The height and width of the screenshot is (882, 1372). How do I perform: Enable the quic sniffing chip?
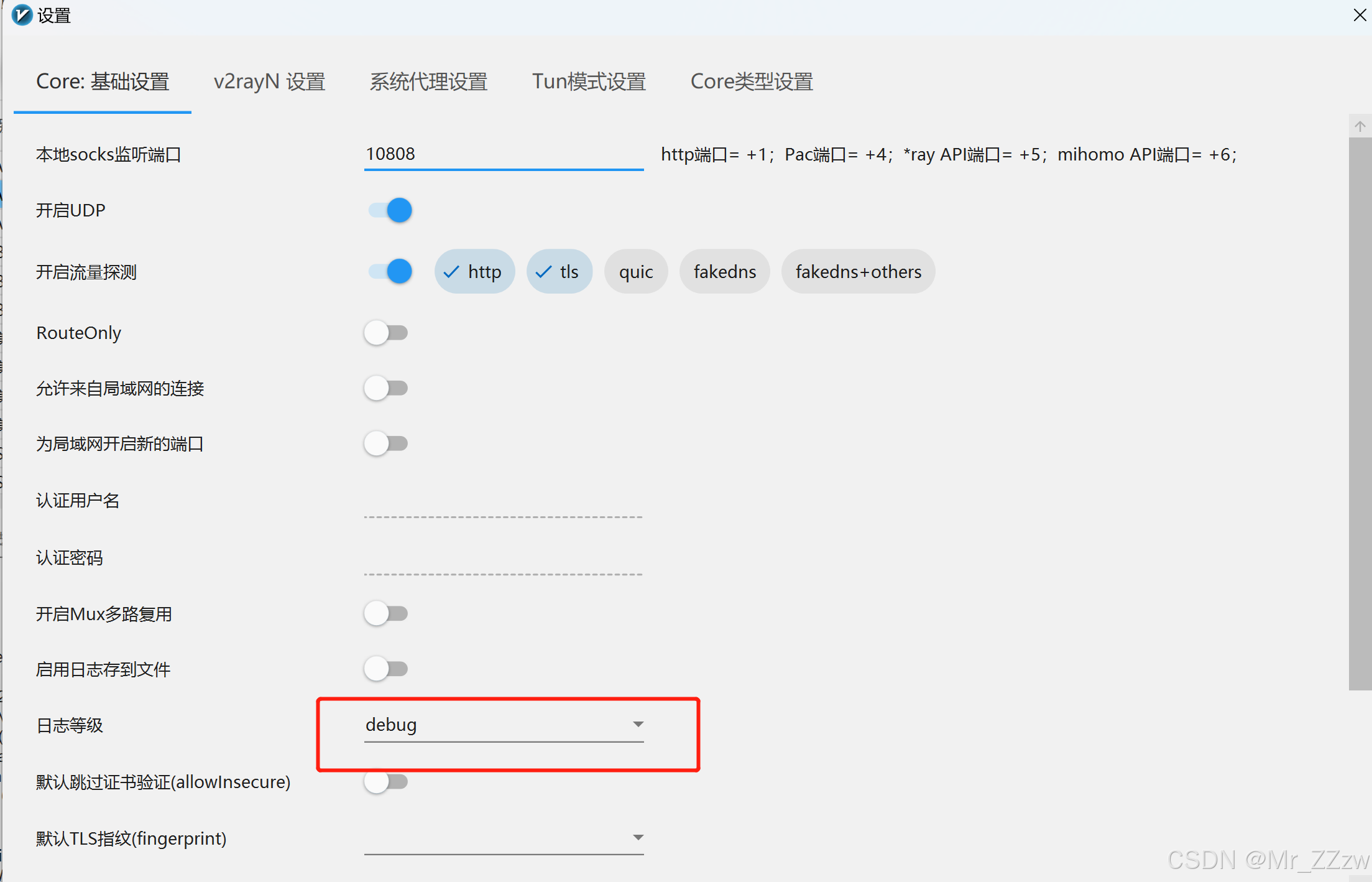click(x=635, y=272)
